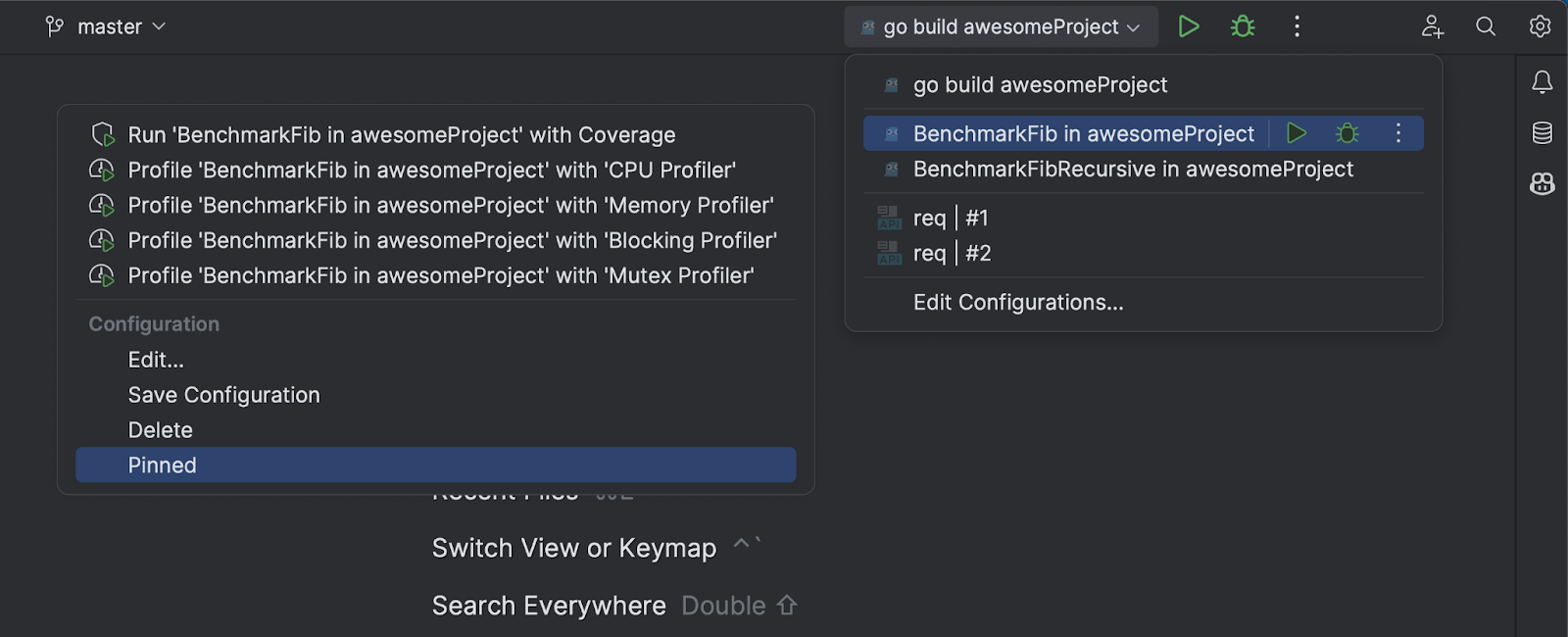Choose the CPU Profiler profile option
This screenshot has height=637, width=1568.
click(431, 171)
